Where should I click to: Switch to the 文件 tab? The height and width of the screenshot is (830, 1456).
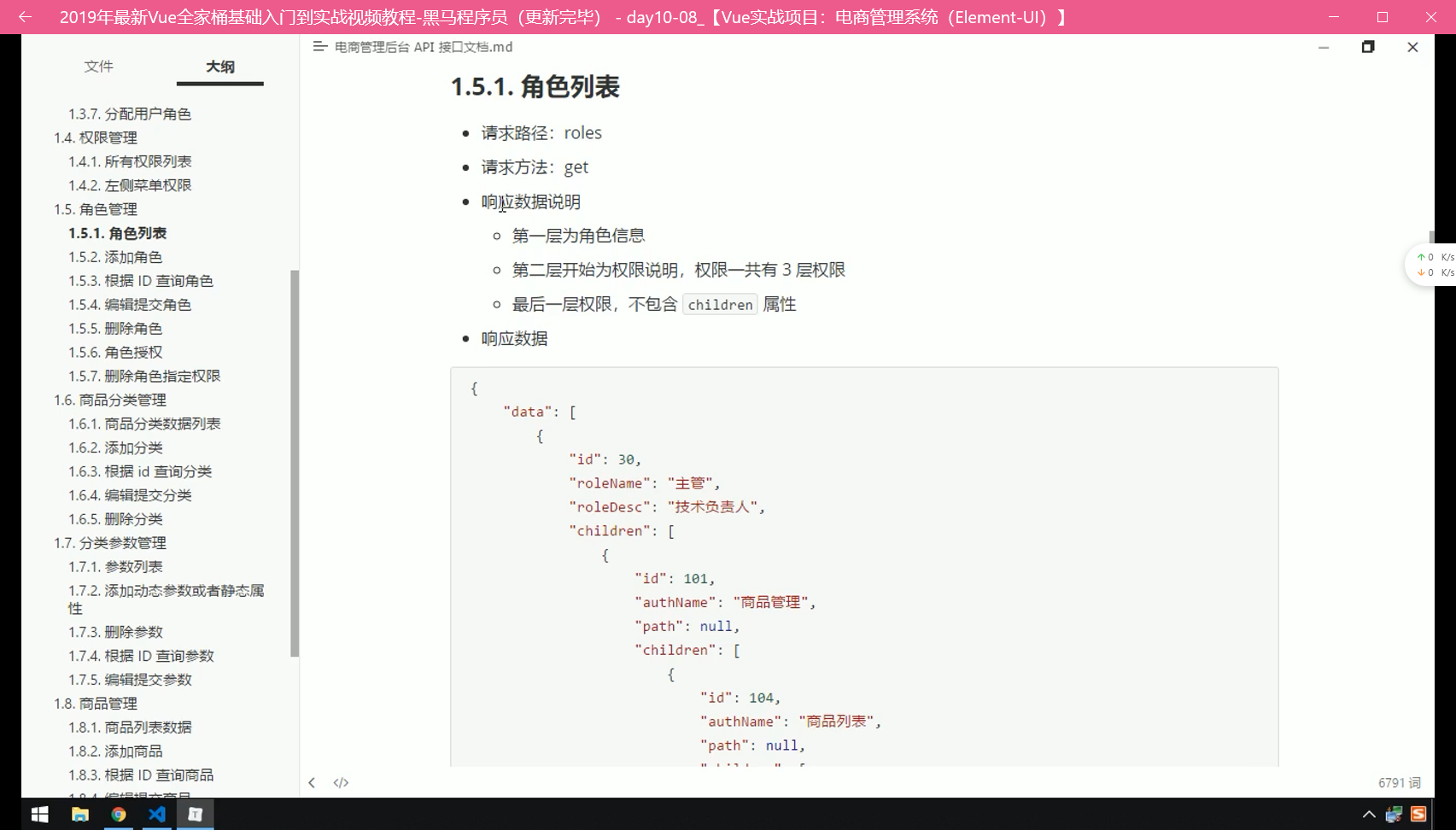click(98, 67)
